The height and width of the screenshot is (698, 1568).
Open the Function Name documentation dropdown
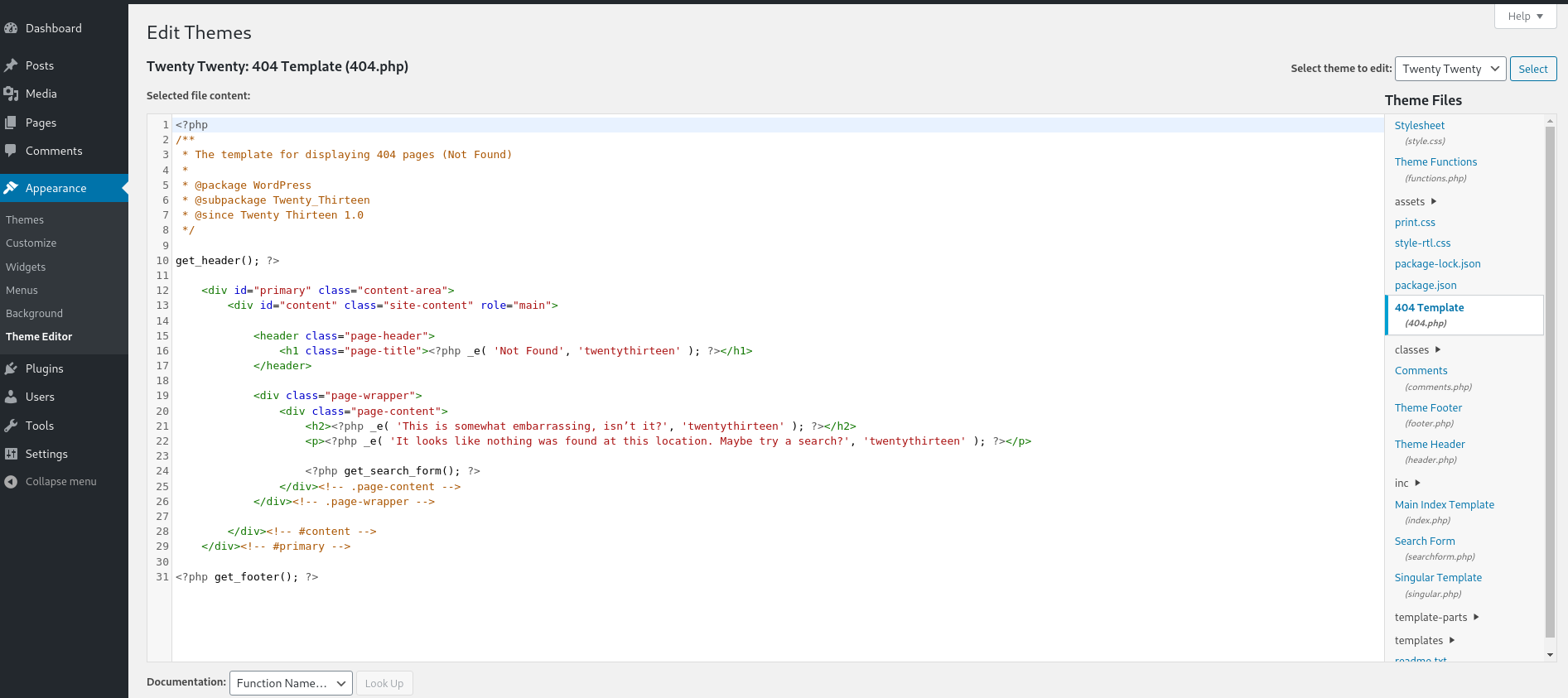click(291, 683)
